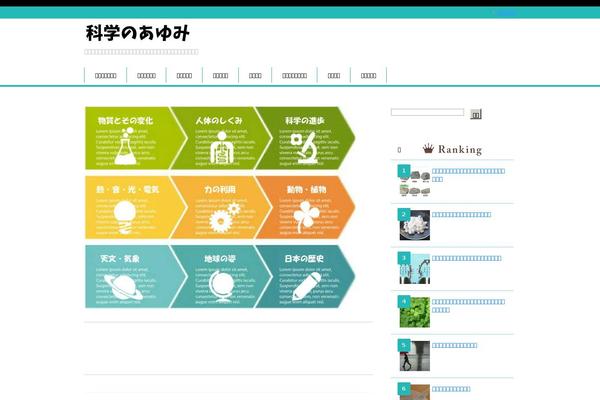This screenshot has height=400, width=600.
Task: Click the gears icon in the orange tile
Action: [x=225, y=217]
